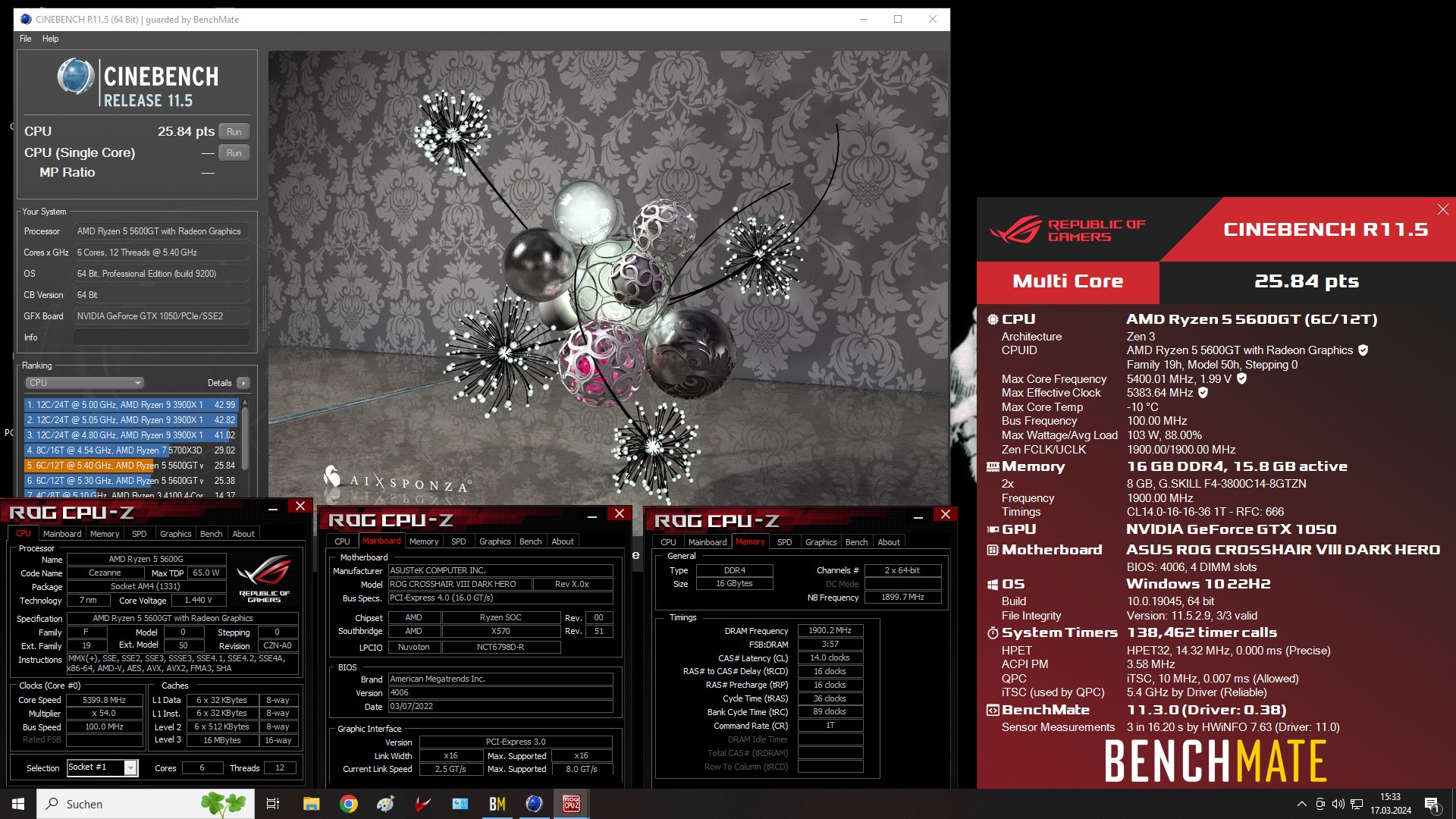Open Google Chrome from the taskbar

coord(348,804)
